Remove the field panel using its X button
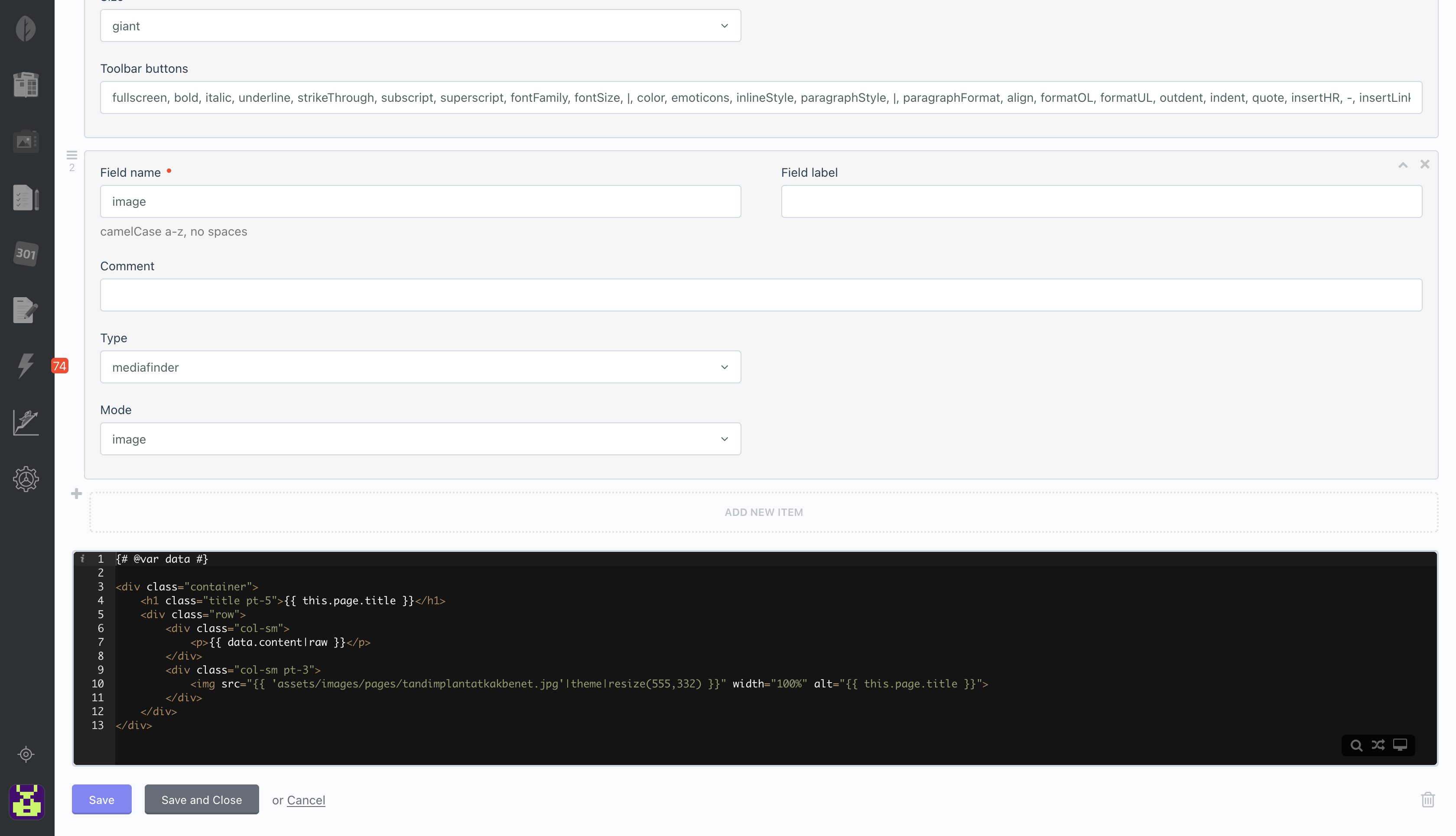The image size is (1456, 836). click(x=1425, y=165)
